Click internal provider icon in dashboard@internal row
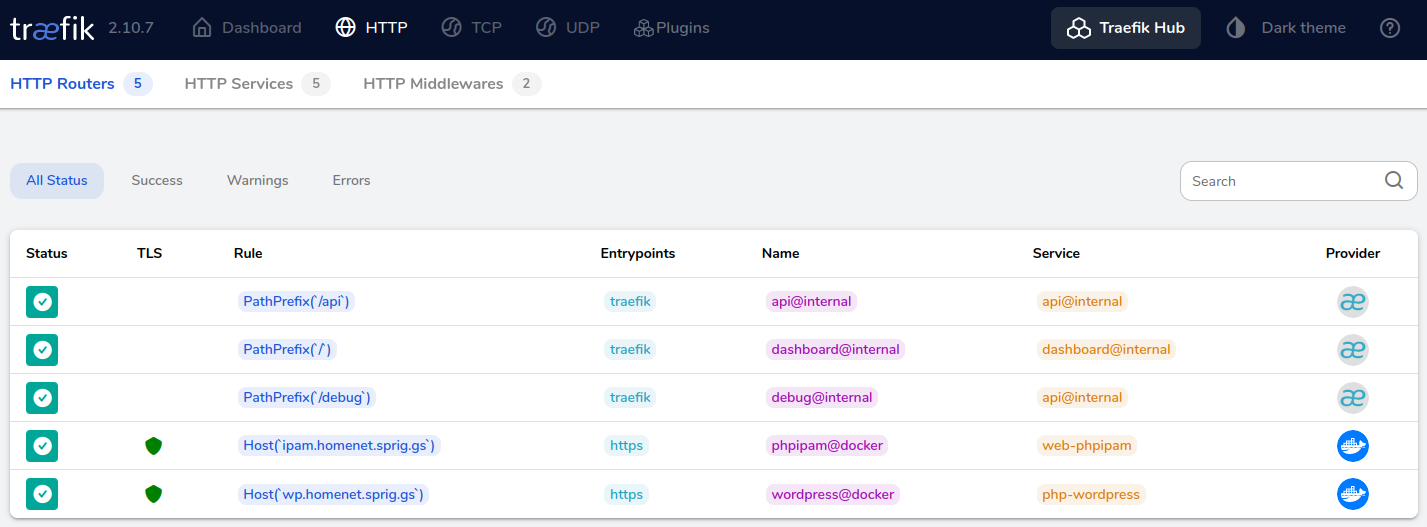Image resolution: width=1427 pixels, height=527 pixels. pyautogui.click(x=1353, y=350)
